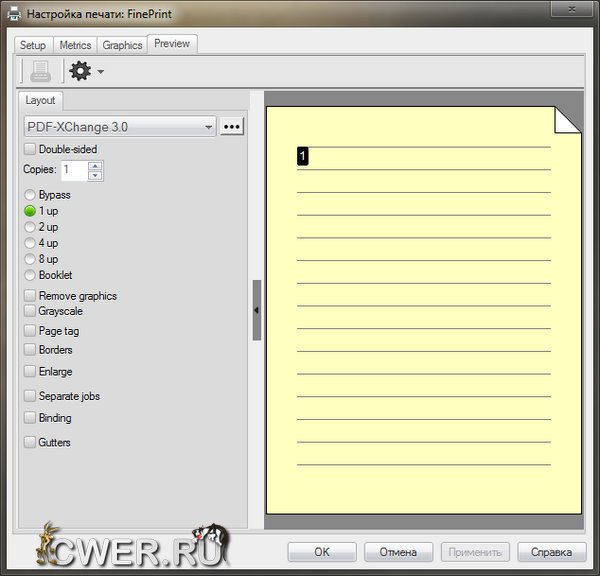Open the dropdown arrow beside the gear
Image resolution: width=600 pixels, height=576 pixels.
(x=100, y=72)
